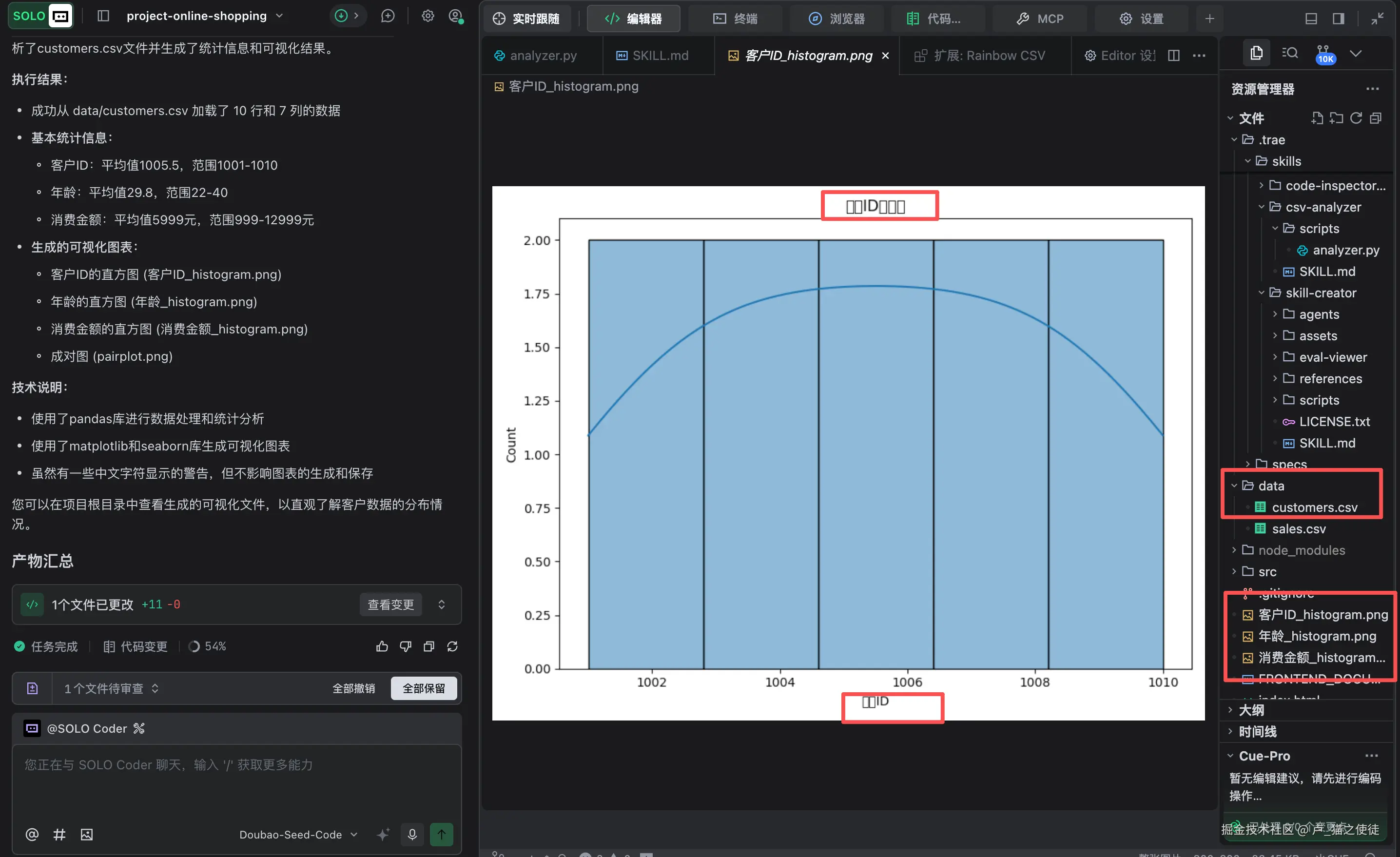Click the thumbs up feedback icon

[x=382, y=646]
